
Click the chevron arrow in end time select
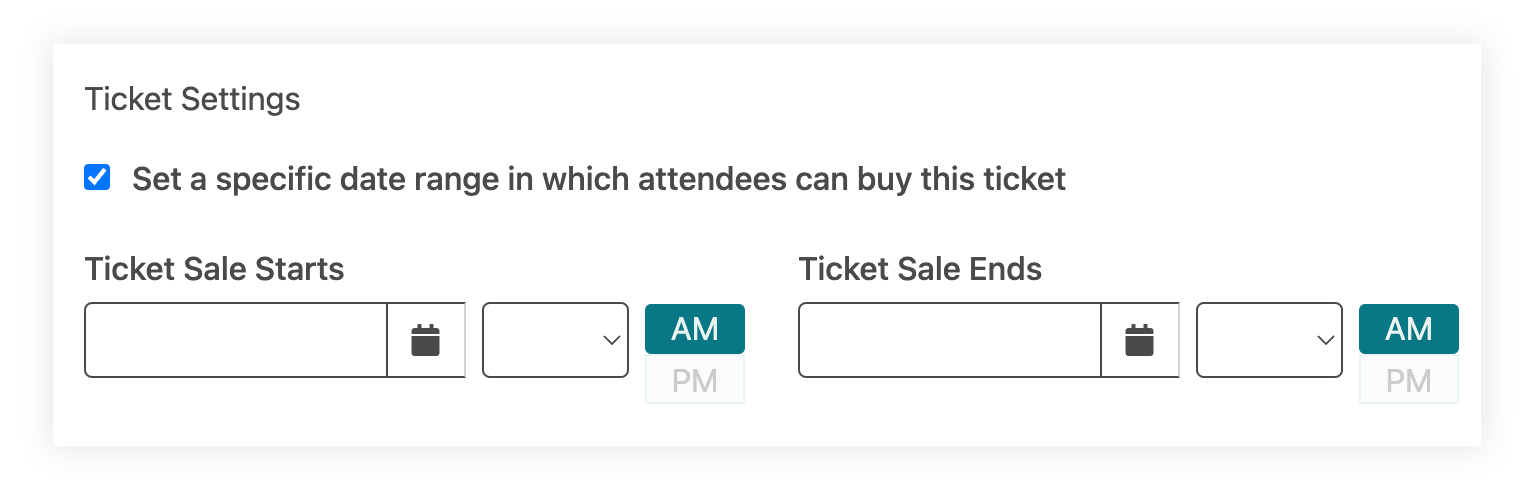point(1326,341)
